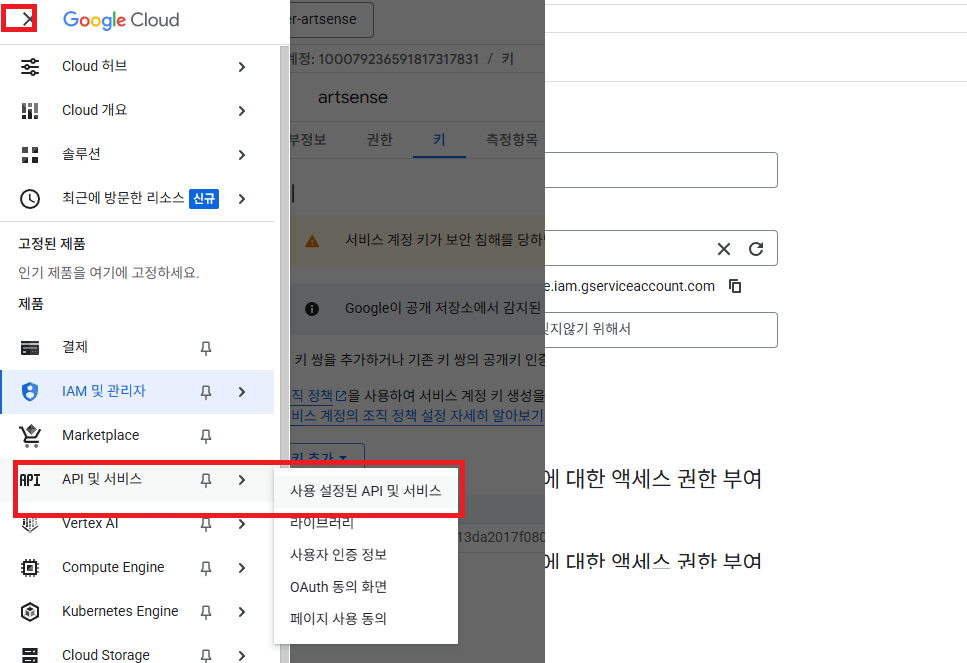Clear the field with the X icon
Viewport: 967px width, 663px height.
[x=724, y=249]
